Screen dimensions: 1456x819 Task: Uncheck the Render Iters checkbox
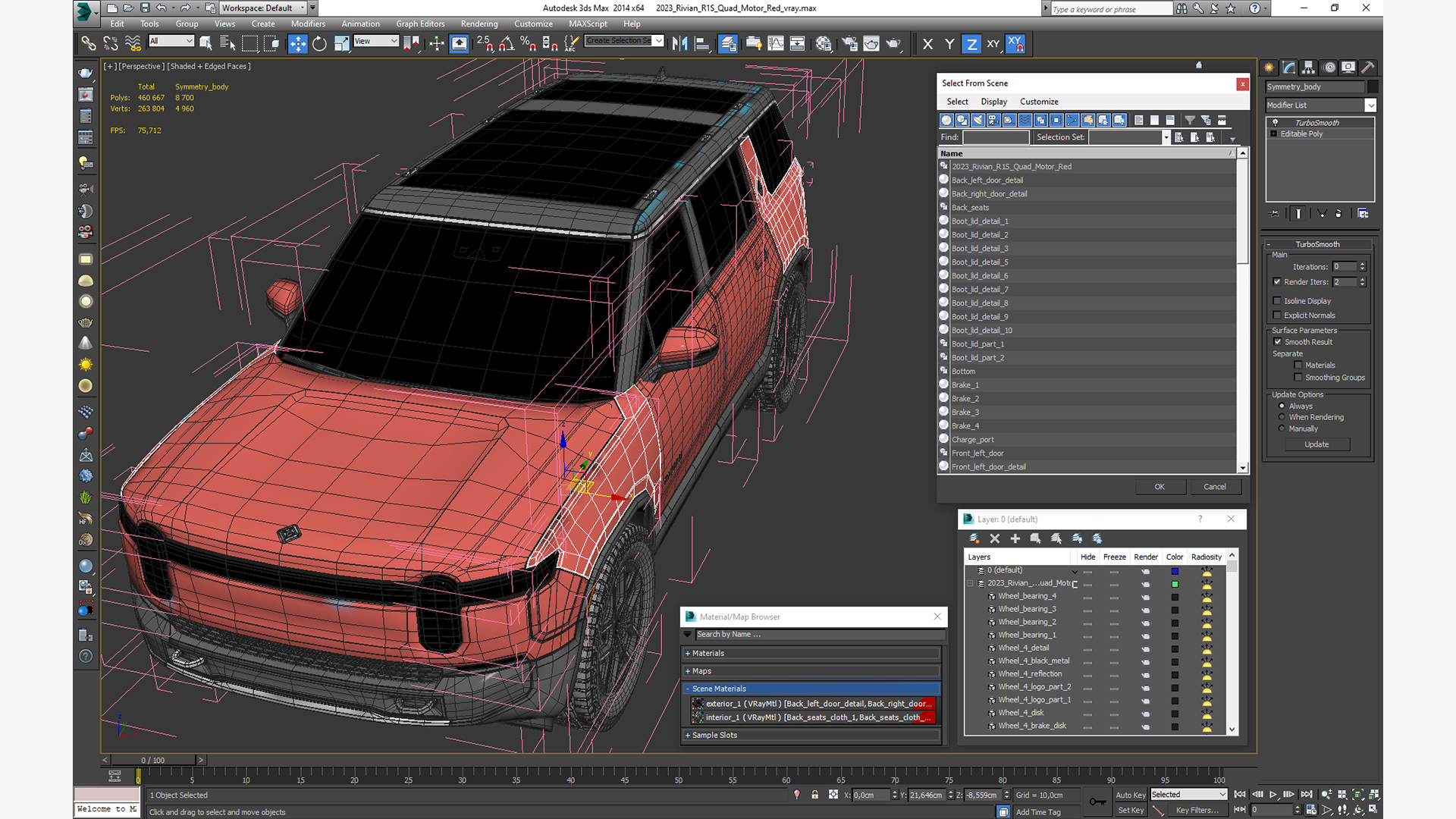(1277, 282)
